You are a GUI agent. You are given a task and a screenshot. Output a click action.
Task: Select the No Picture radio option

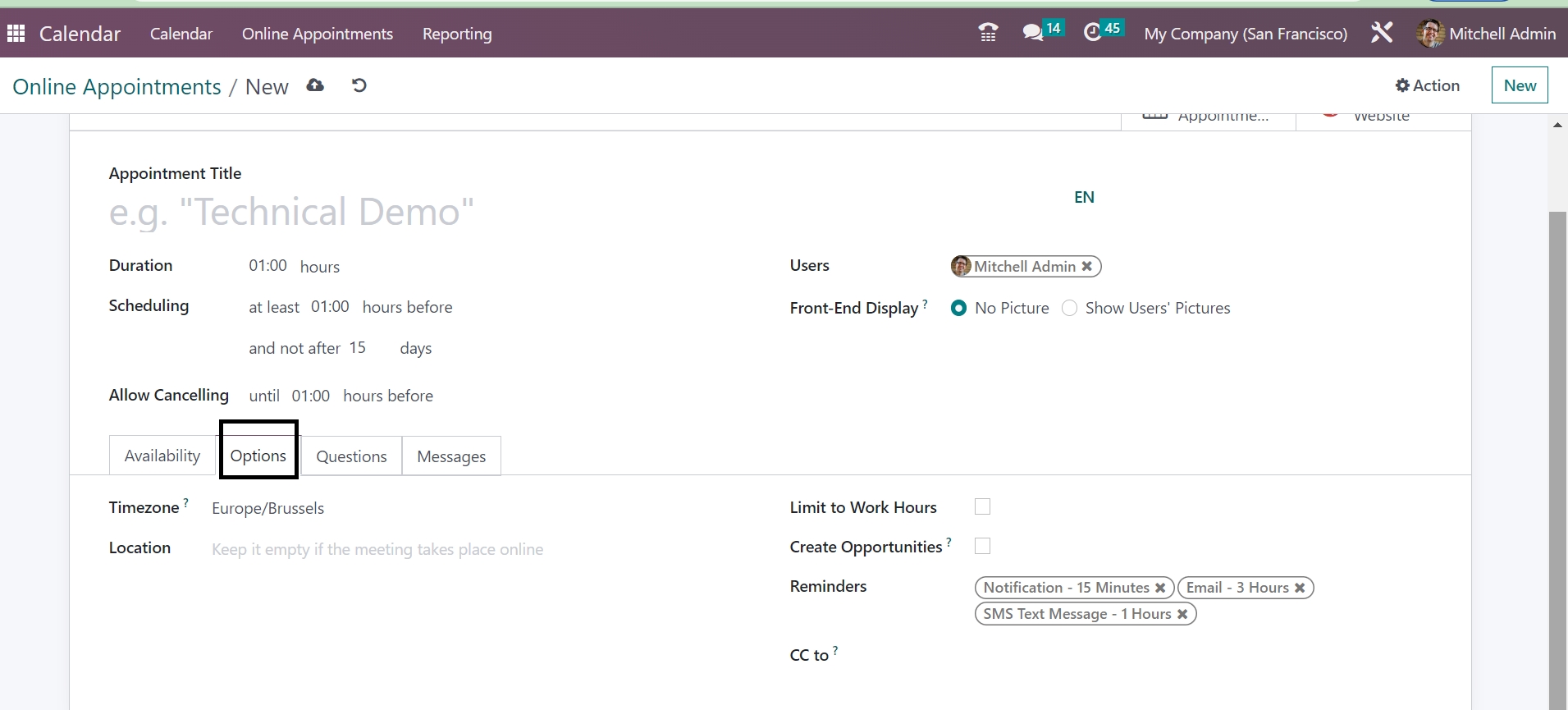pos(958,309)
